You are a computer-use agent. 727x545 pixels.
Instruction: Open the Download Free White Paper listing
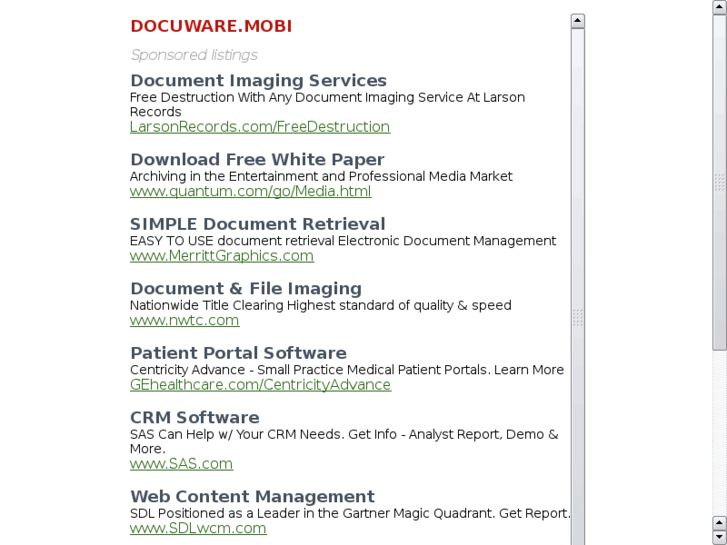(x=257, y=160)
